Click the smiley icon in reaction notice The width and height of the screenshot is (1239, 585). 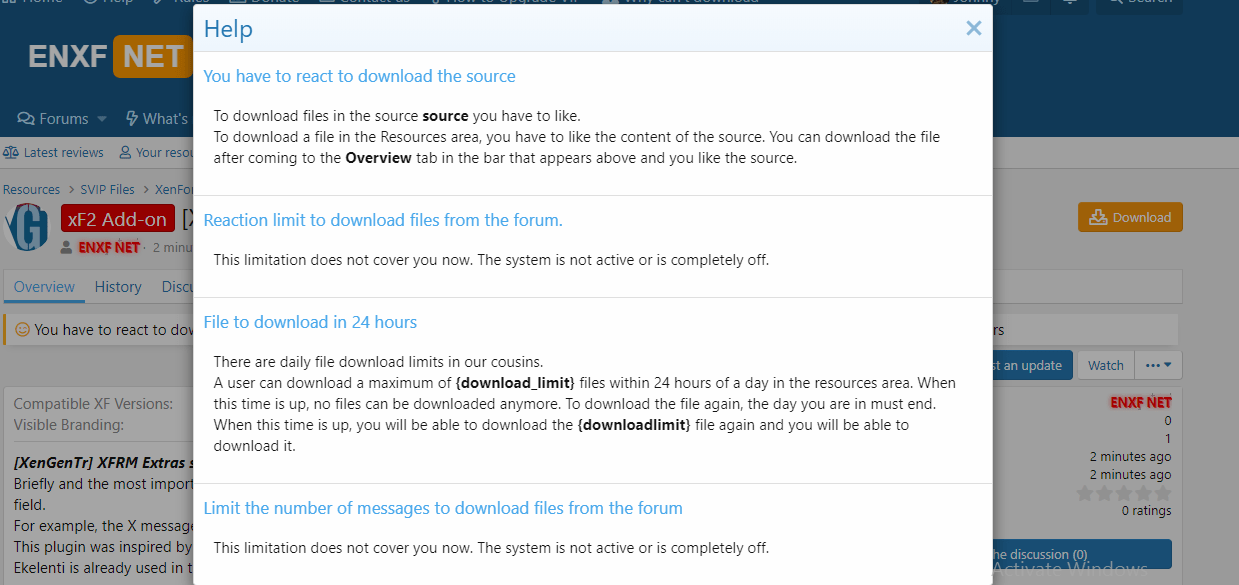click(x=22, y=329)
